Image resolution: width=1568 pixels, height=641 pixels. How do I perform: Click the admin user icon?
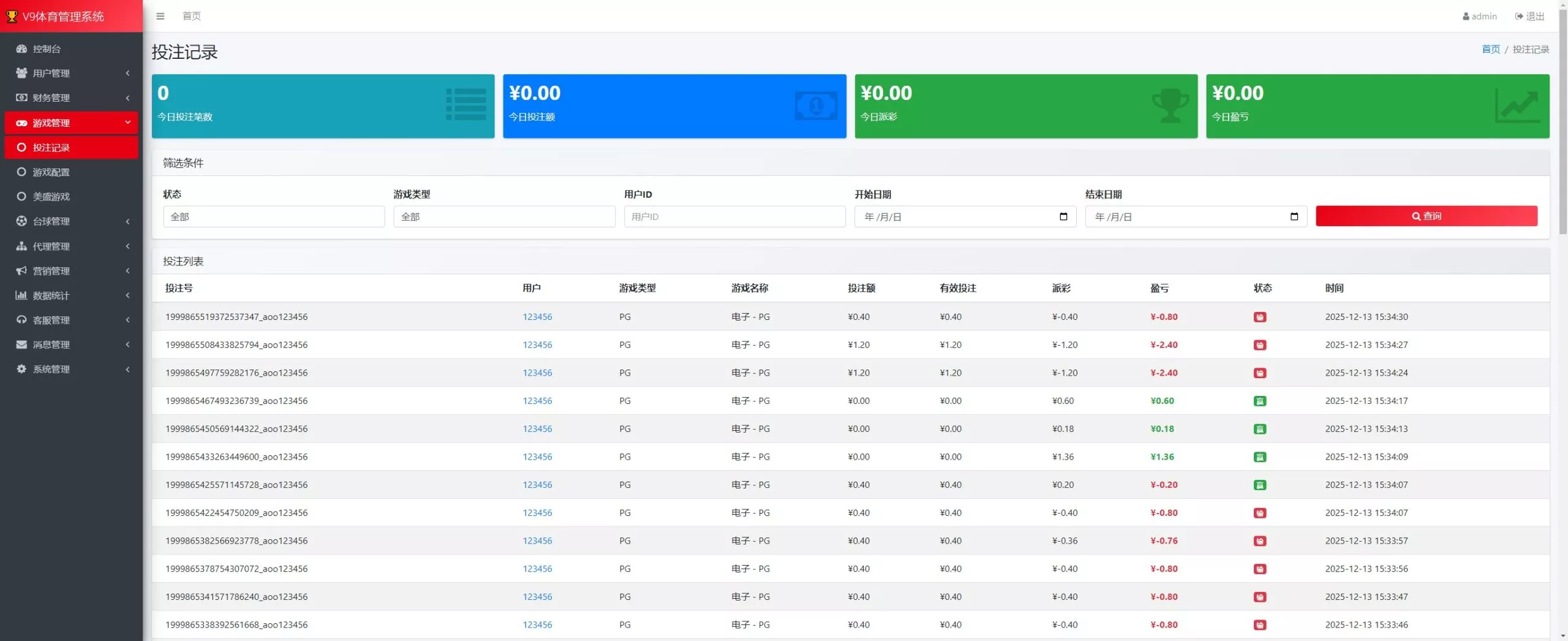1466,17
